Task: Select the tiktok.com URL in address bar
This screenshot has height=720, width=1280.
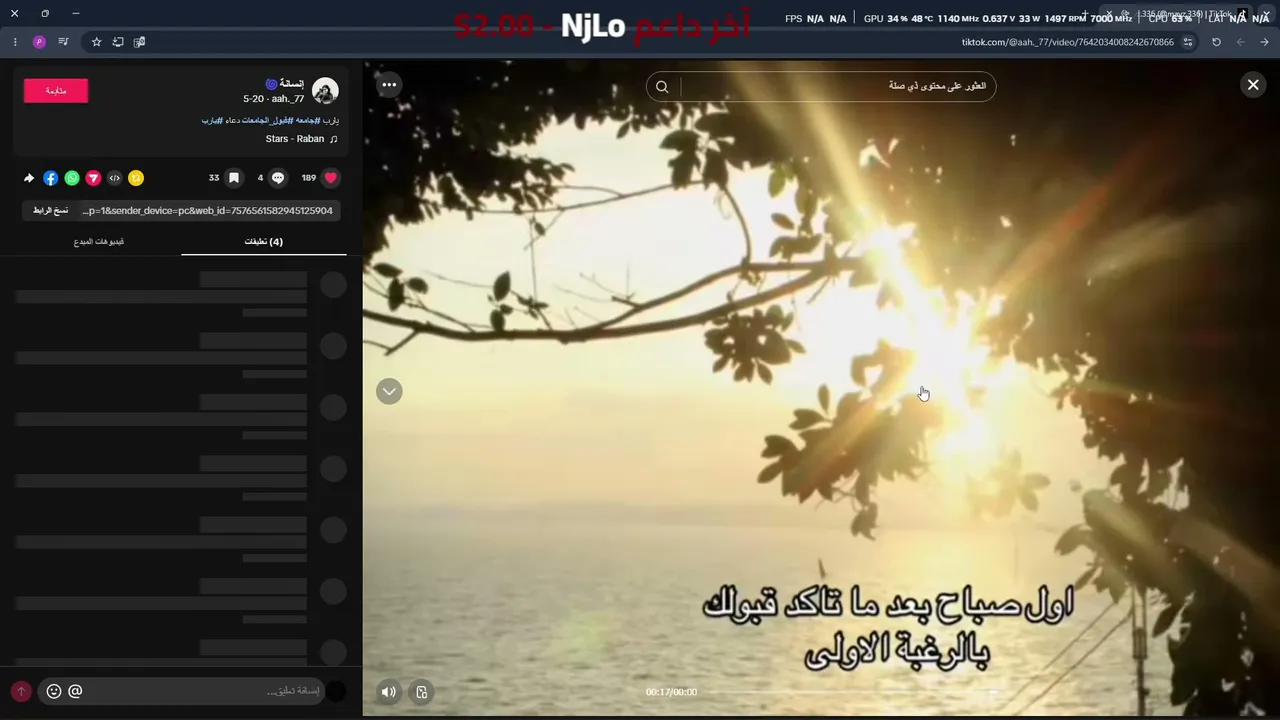Action: pyautogui.click(x=1068, y=42)
